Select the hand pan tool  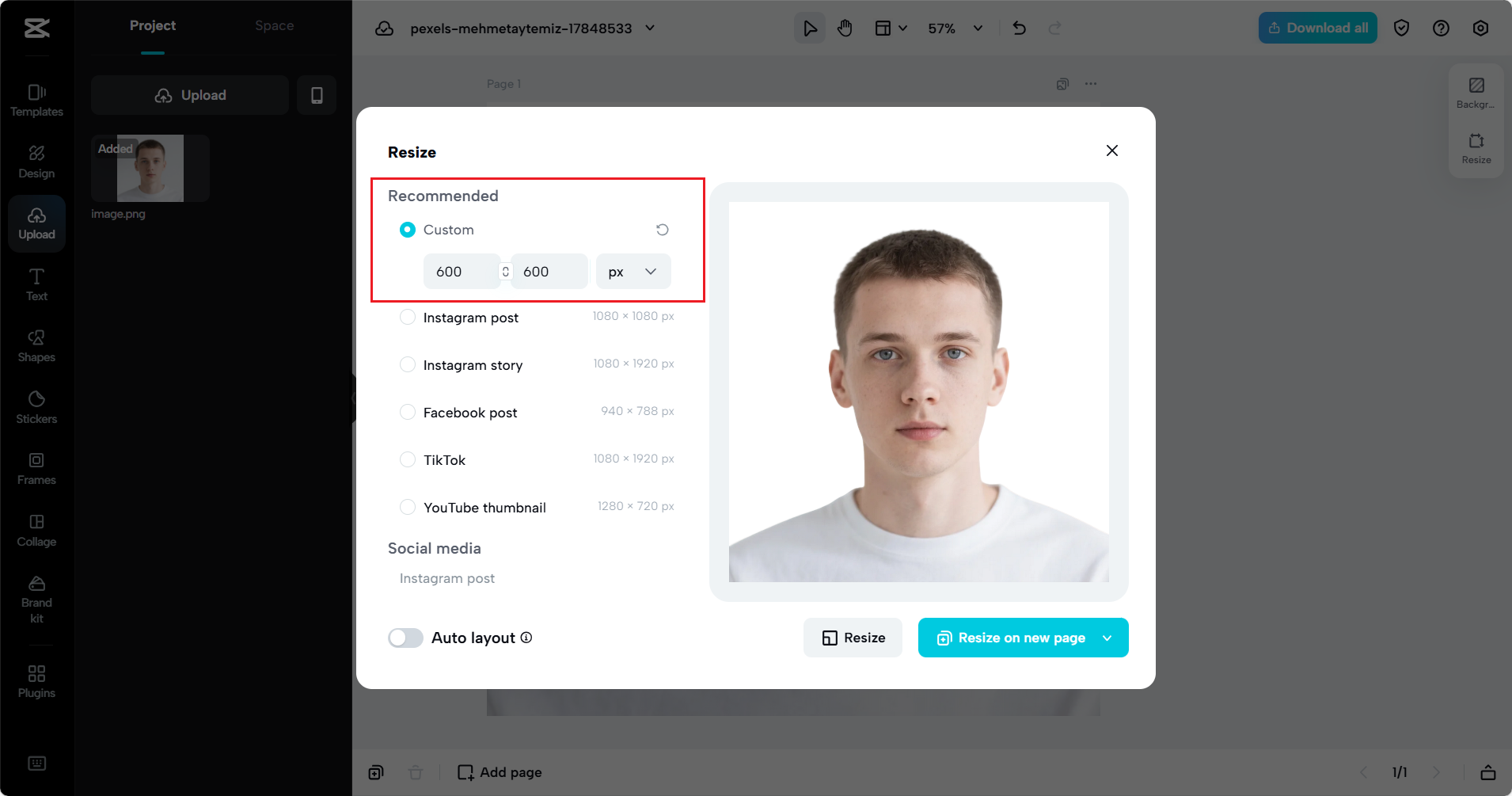[845, 29]
